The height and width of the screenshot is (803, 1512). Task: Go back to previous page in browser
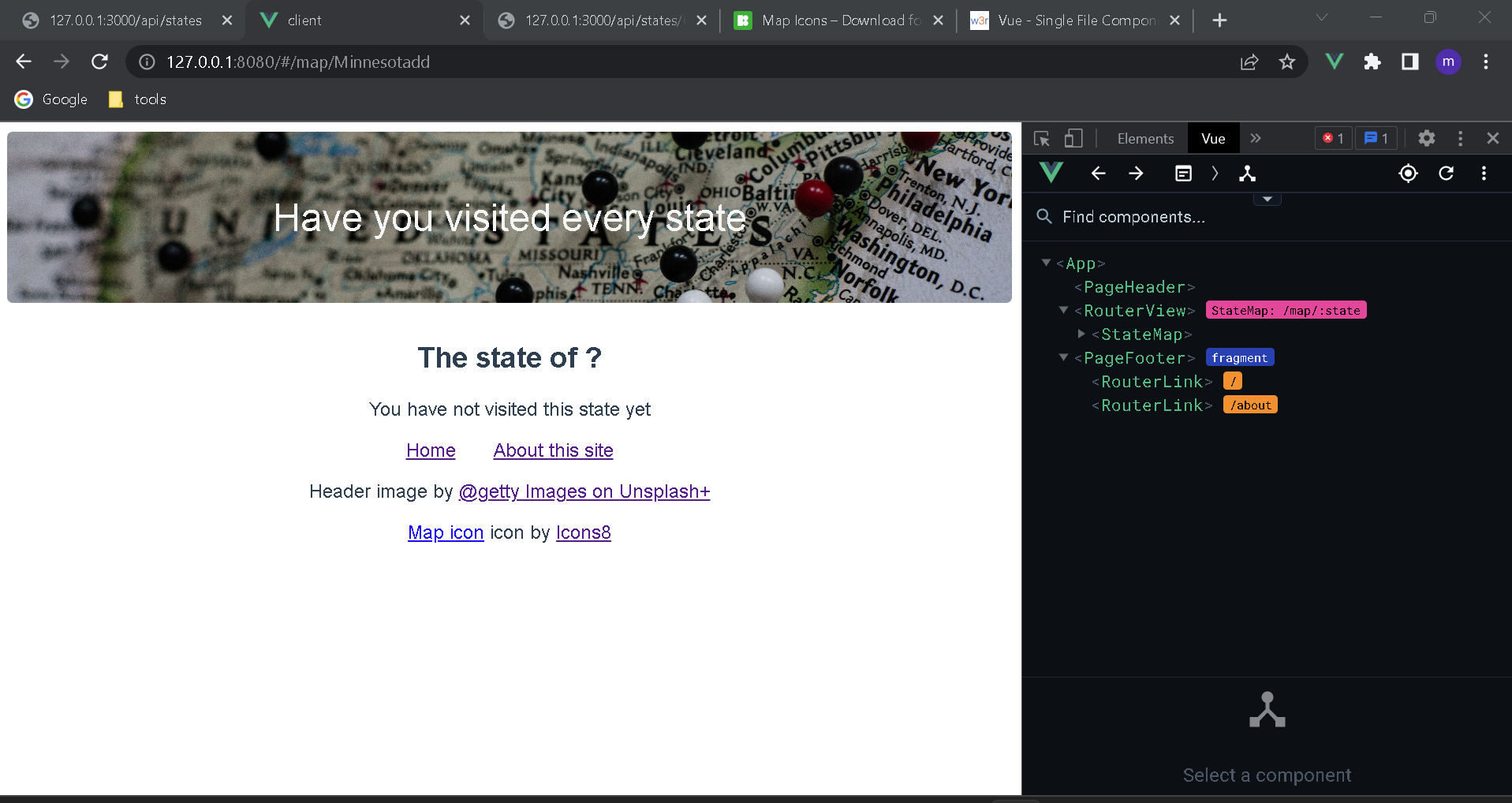point(24,62)
